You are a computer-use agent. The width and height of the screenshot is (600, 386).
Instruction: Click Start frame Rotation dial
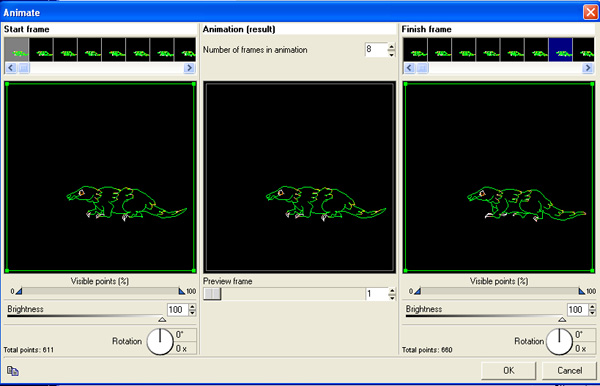coord(160,341)
